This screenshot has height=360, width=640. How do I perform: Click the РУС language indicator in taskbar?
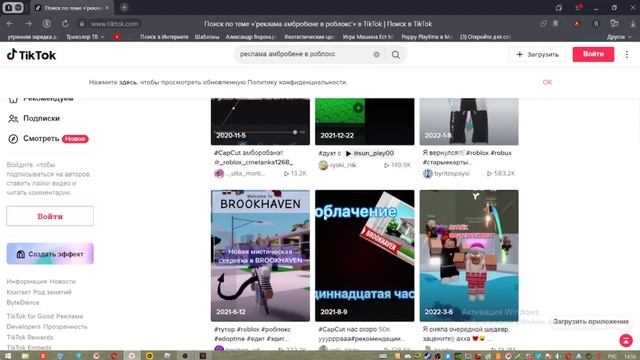[x=612, y=356]
